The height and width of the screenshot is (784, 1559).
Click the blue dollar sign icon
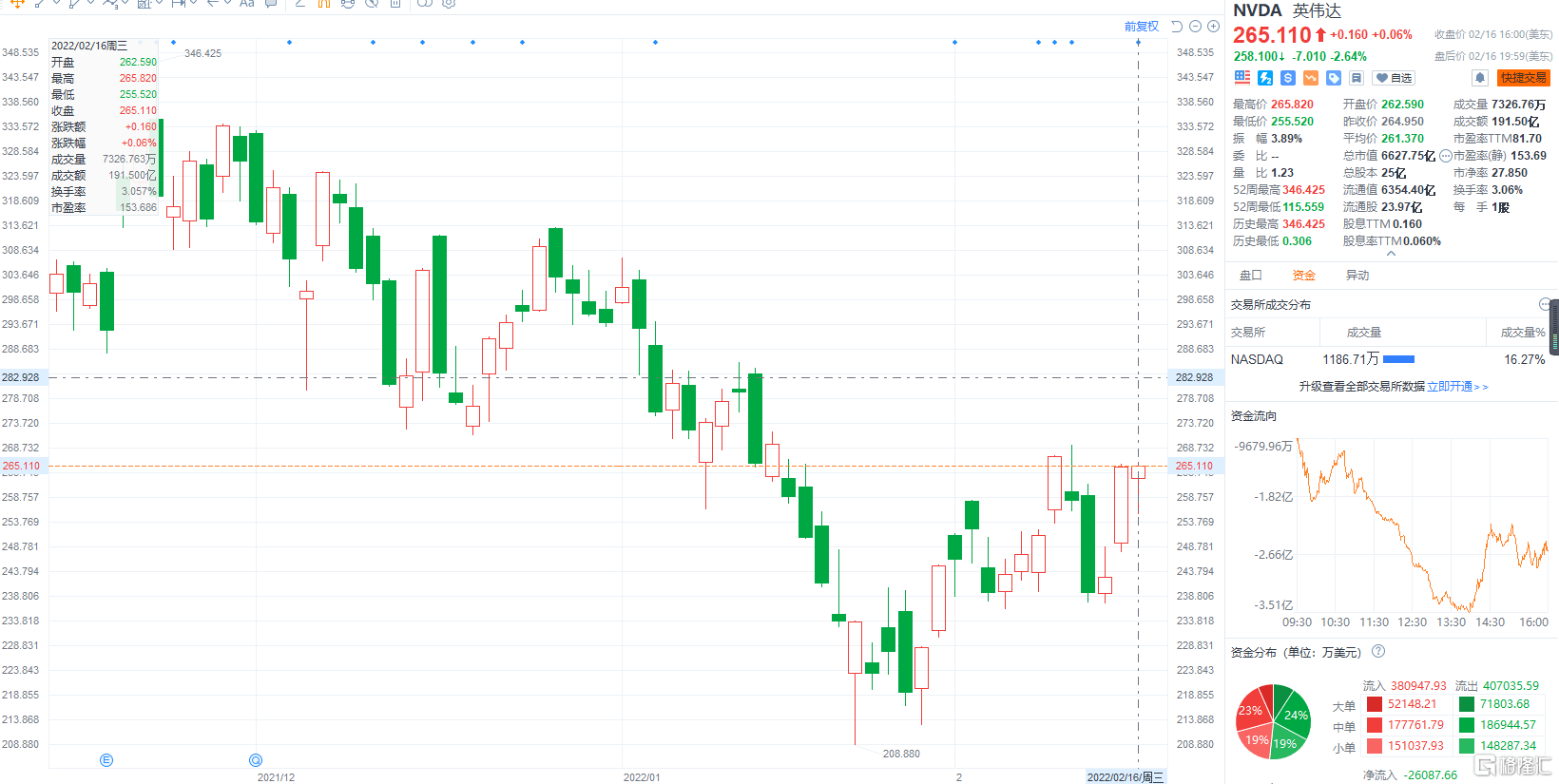pyautogui.click(x=1288, y=78)
